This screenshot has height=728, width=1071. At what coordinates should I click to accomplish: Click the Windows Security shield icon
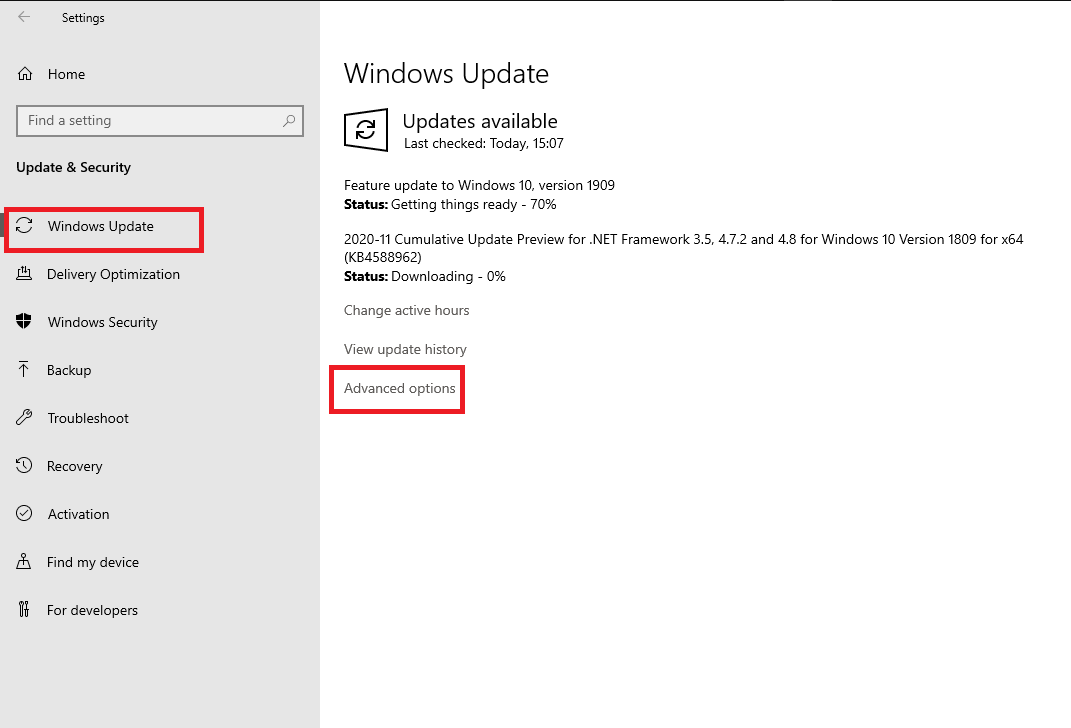[25, 322]
